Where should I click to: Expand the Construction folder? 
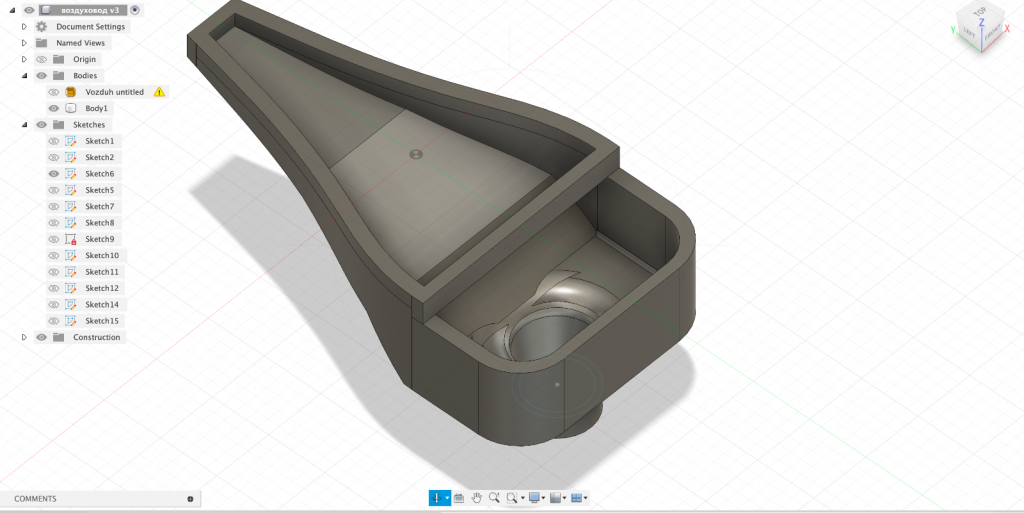(x=24, y=337)
